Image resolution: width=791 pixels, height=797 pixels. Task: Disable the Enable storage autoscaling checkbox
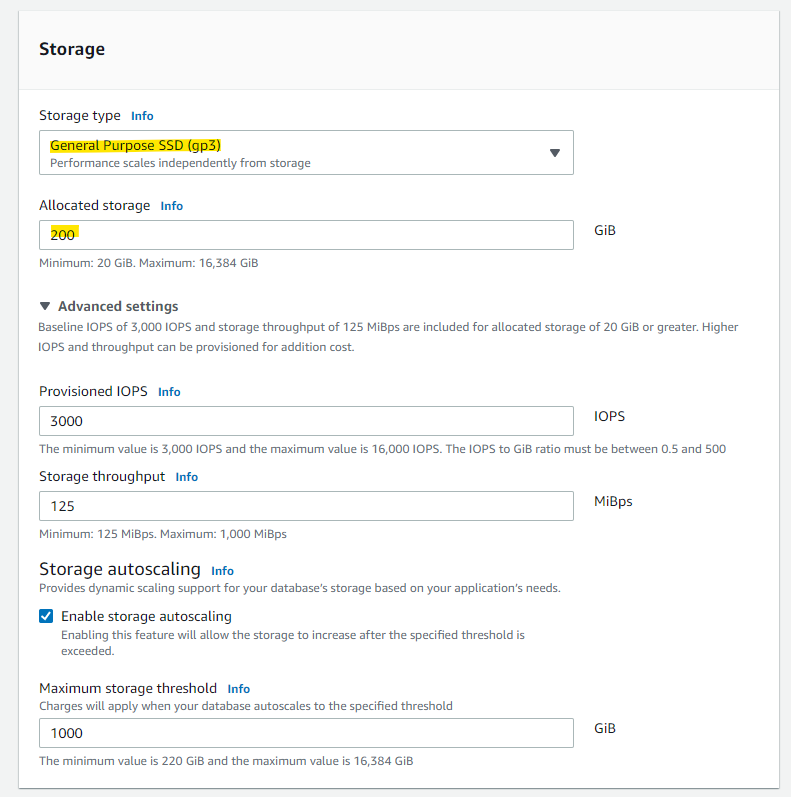tap(46, 616)
